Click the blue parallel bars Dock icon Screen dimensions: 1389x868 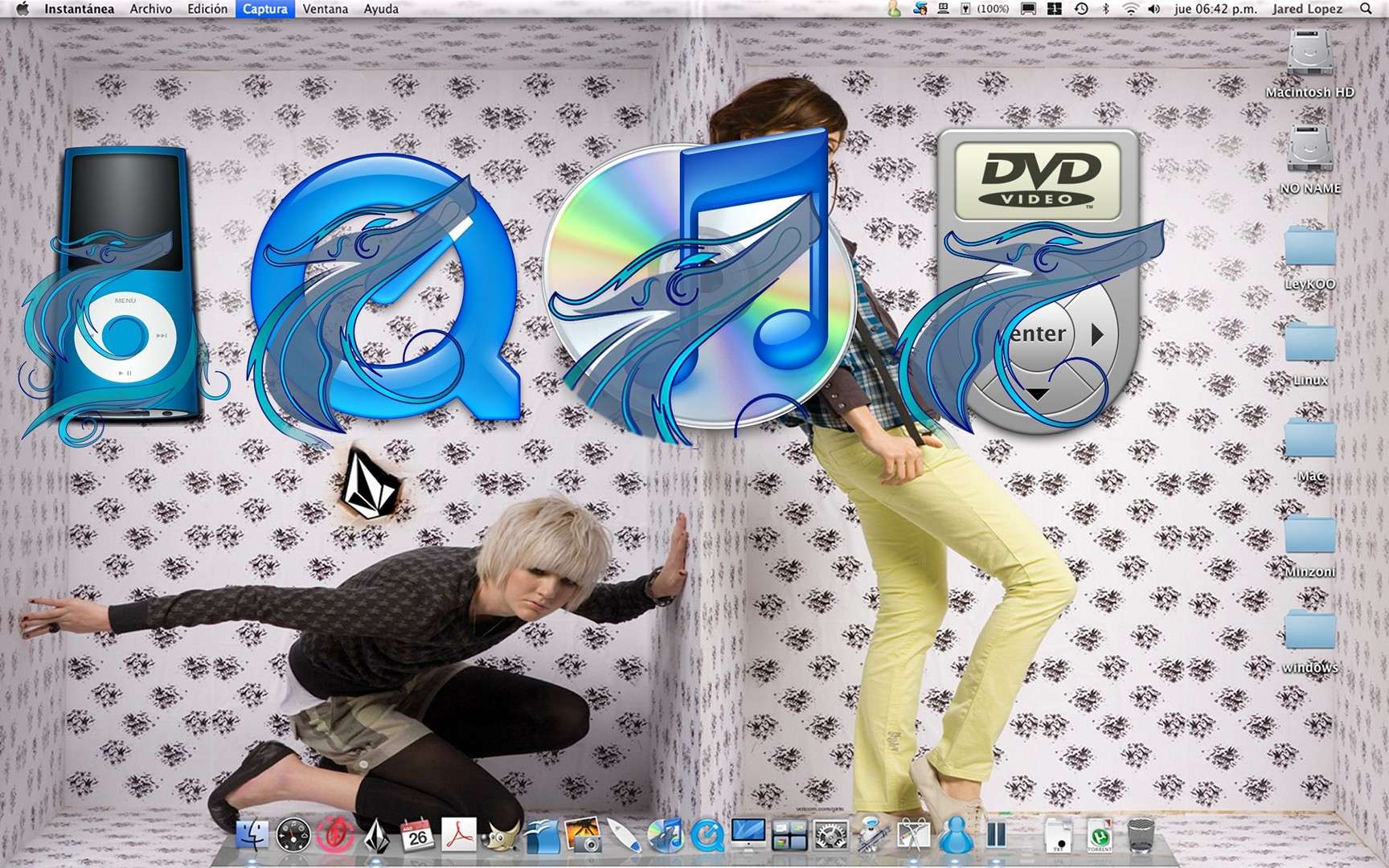[997, 836]
